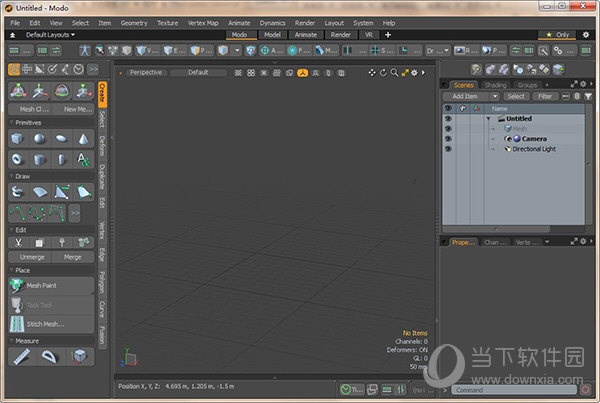Open the Default Layouts dropdown

[50, 35]
